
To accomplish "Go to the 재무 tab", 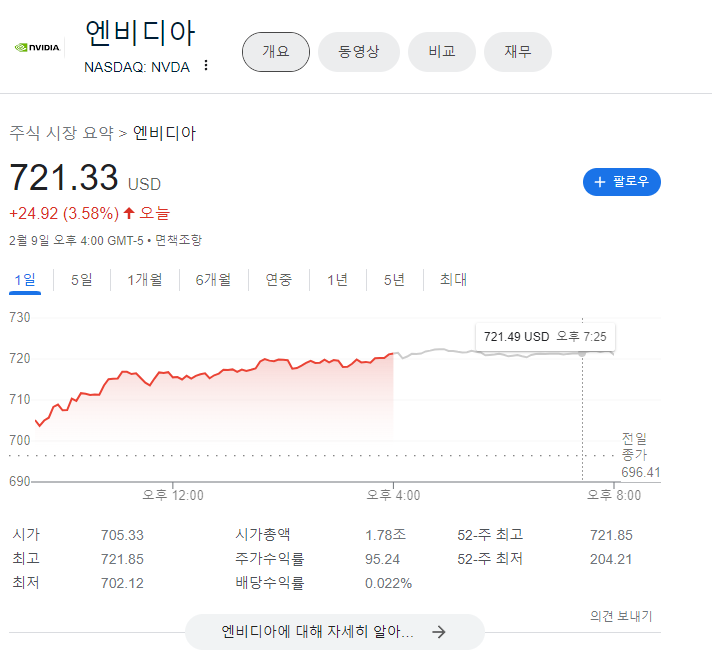I will (x=518, y=52).
